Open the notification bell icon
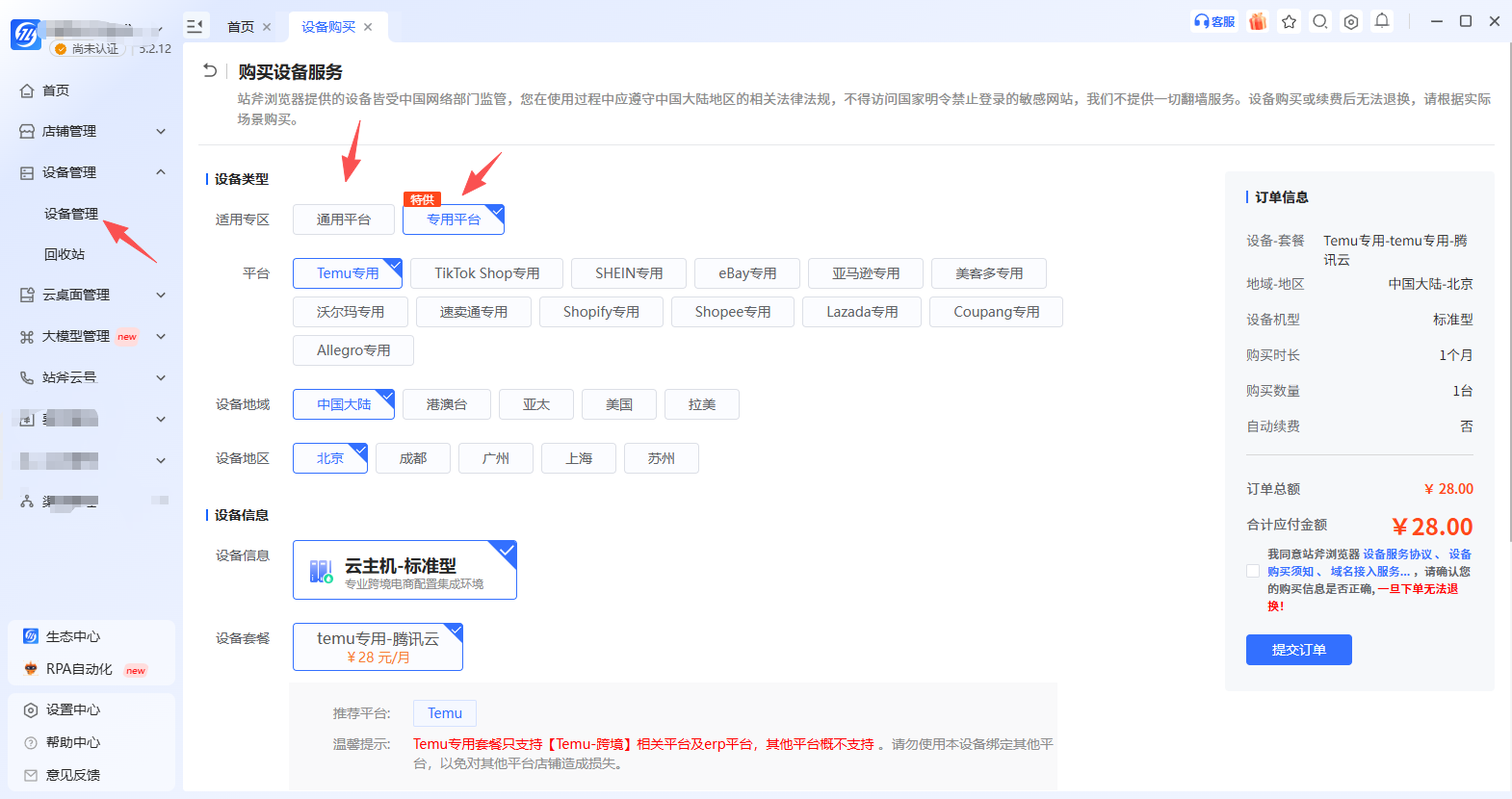 coord(1382,20)
